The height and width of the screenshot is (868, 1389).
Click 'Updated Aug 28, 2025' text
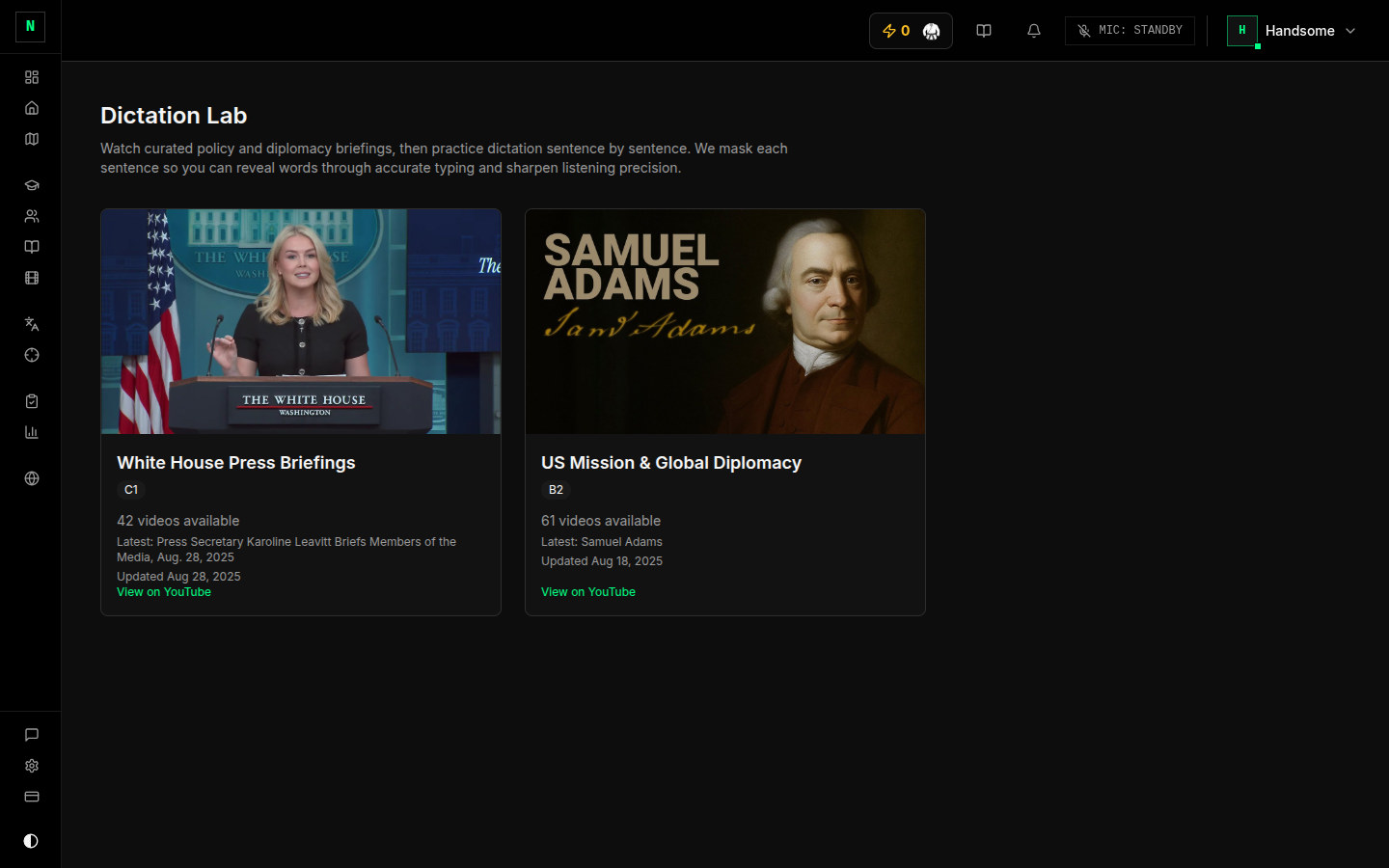pyautogui.click(x=178, y=577)
